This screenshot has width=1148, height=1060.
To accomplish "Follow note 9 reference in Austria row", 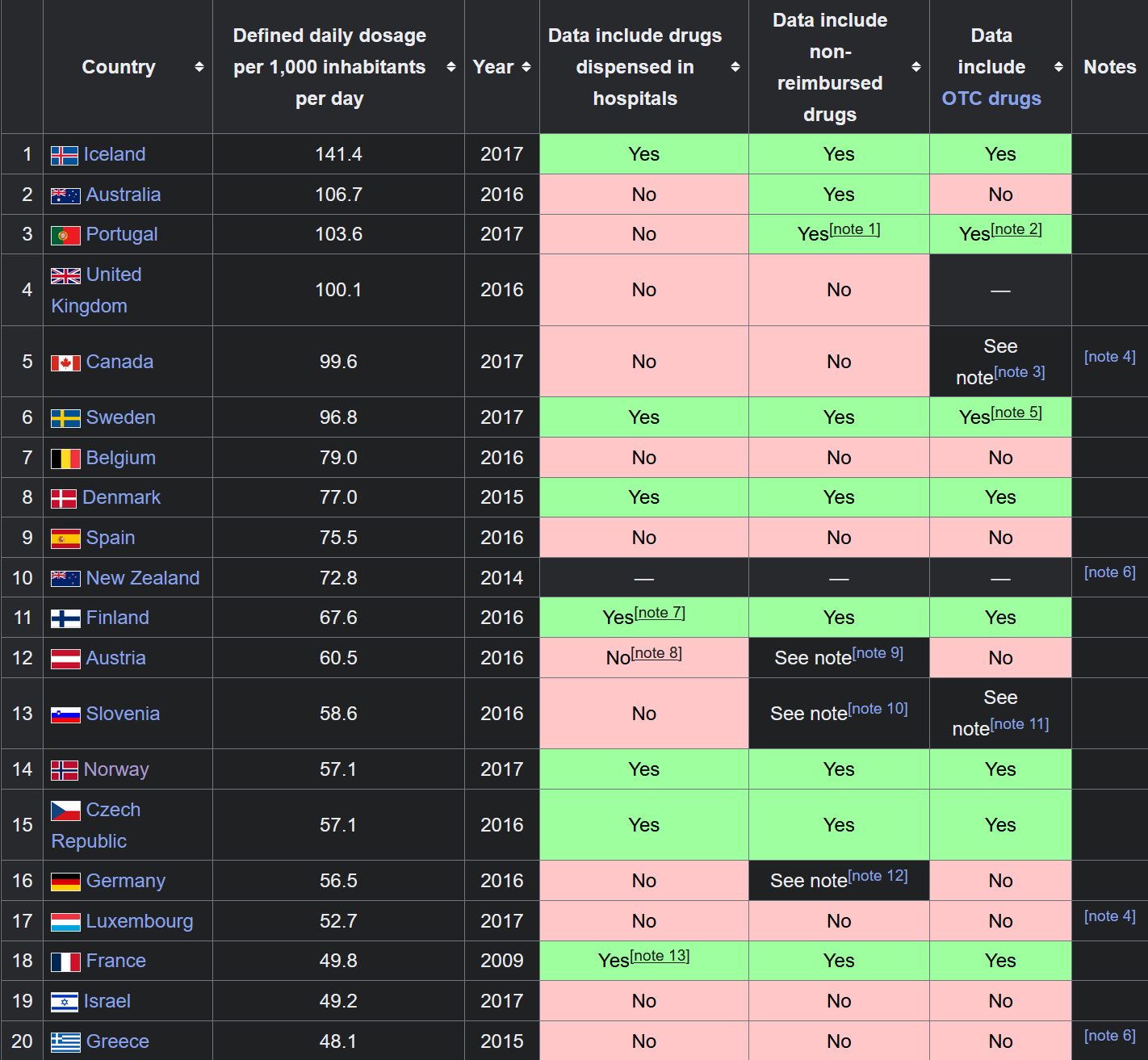I will pyautogui.click(x=878, y=653).
